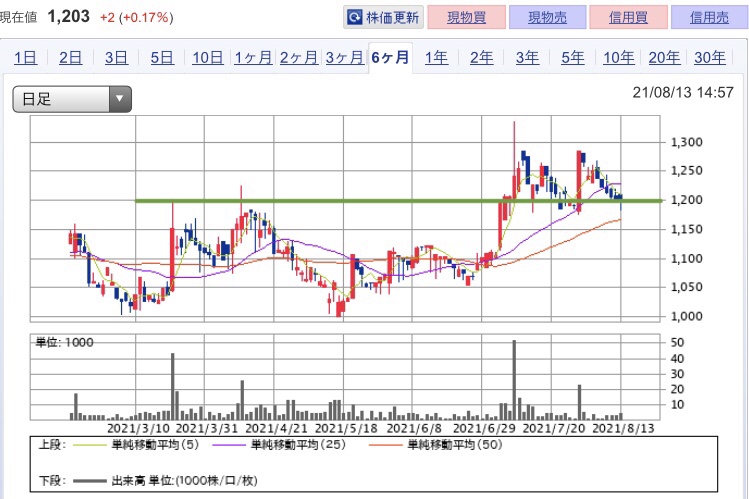Click the 信用売 button
The width and height of the screenshot is (749, 499).
point(709,18)
